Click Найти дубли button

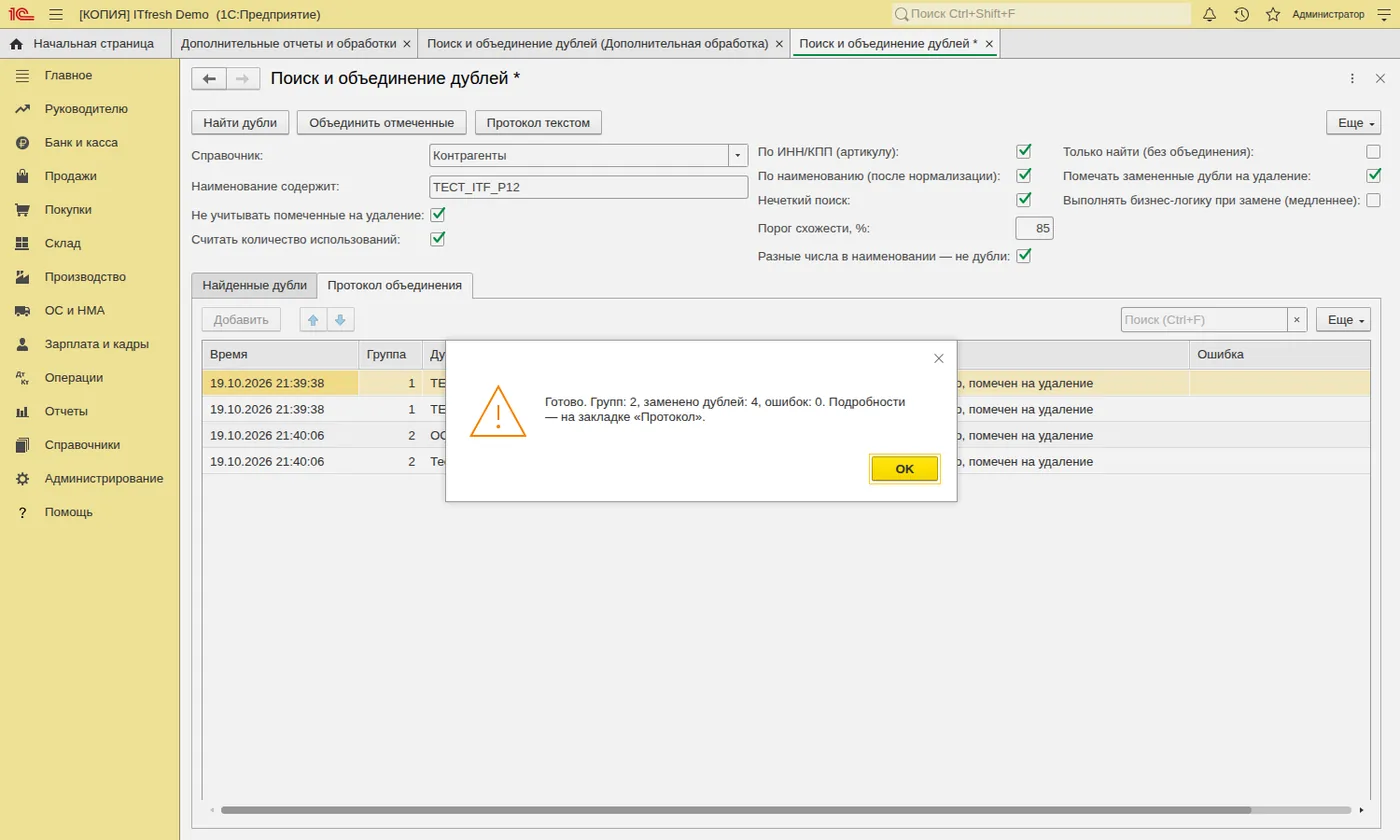240,123
